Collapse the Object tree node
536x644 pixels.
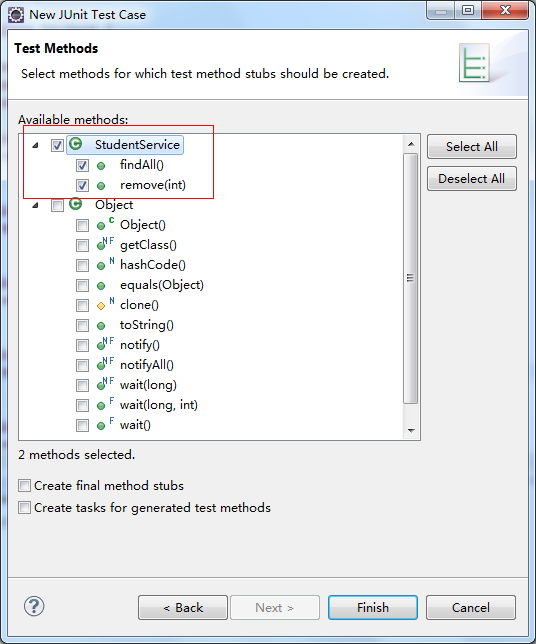[x=36, y=205]
